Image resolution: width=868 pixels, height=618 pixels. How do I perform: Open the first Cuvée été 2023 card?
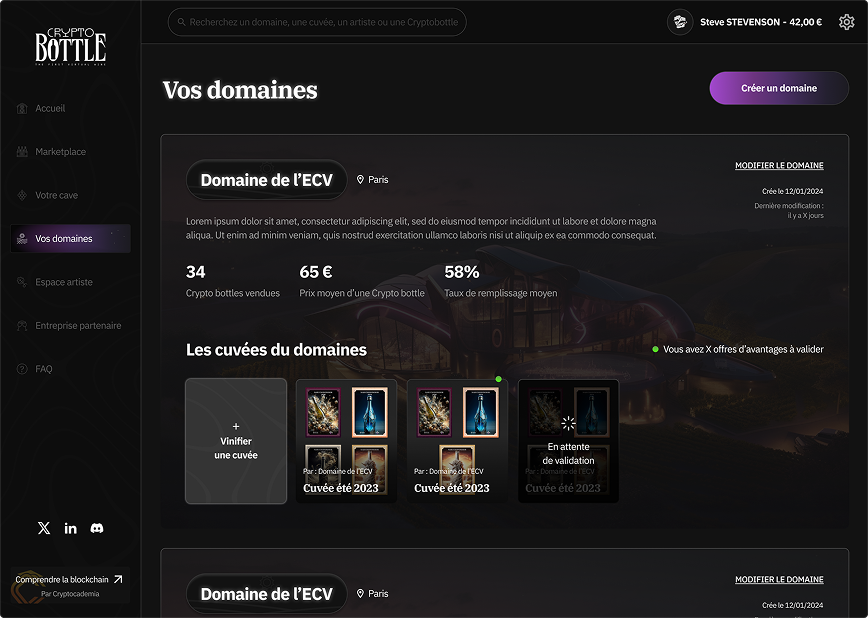pyautogui.click(x=346, y=440)
